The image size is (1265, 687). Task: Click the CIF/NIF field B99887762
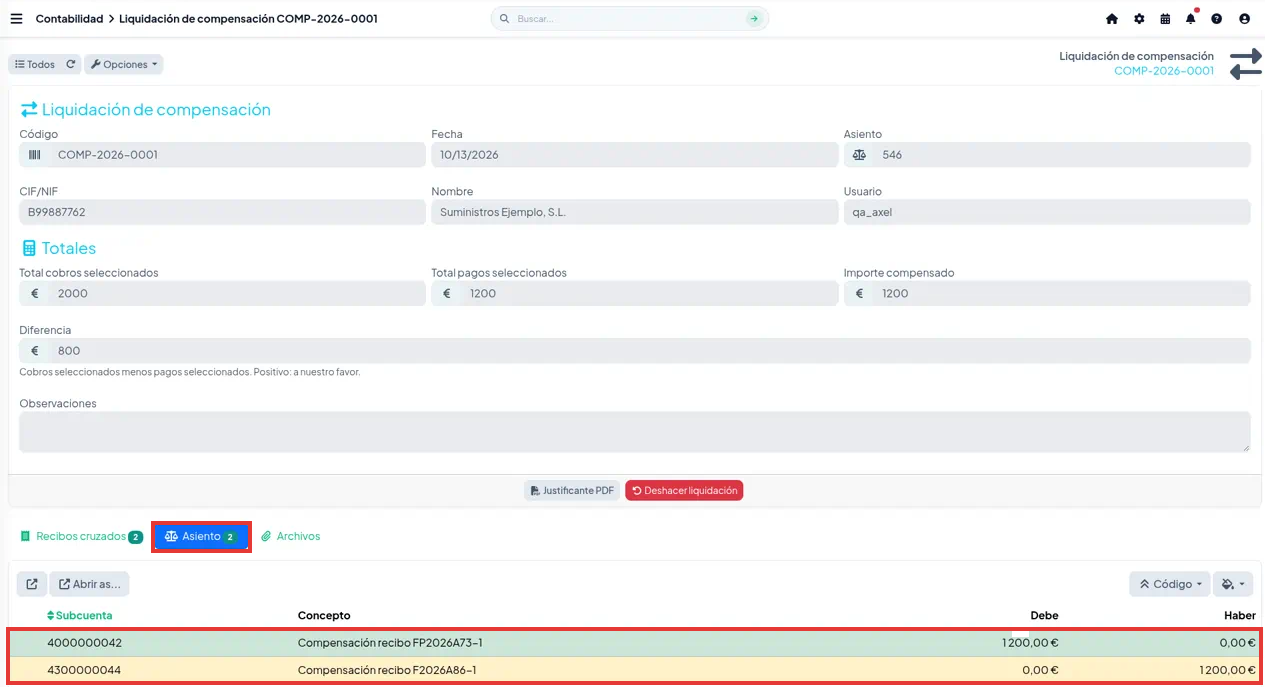223,212
